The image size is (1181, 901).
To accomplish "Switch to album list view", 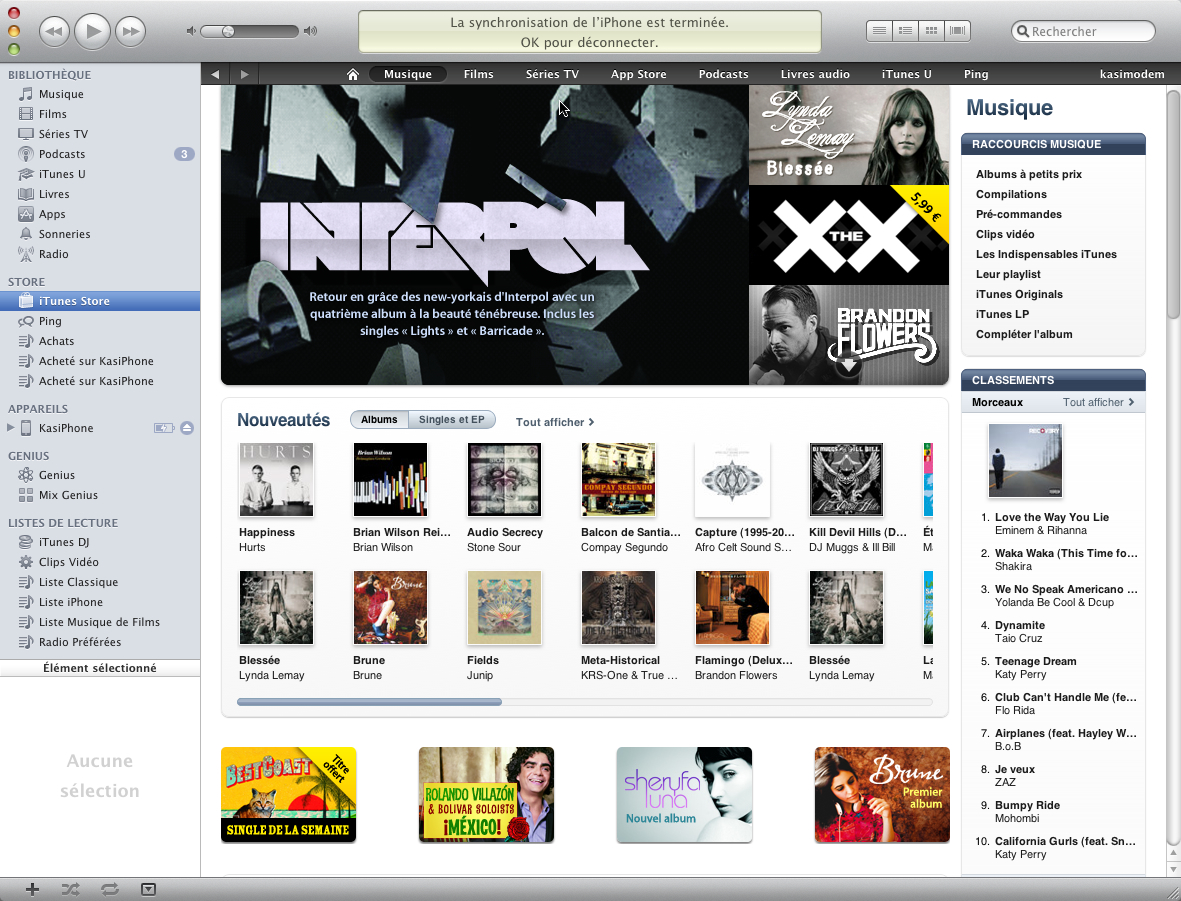I will 905,31.
